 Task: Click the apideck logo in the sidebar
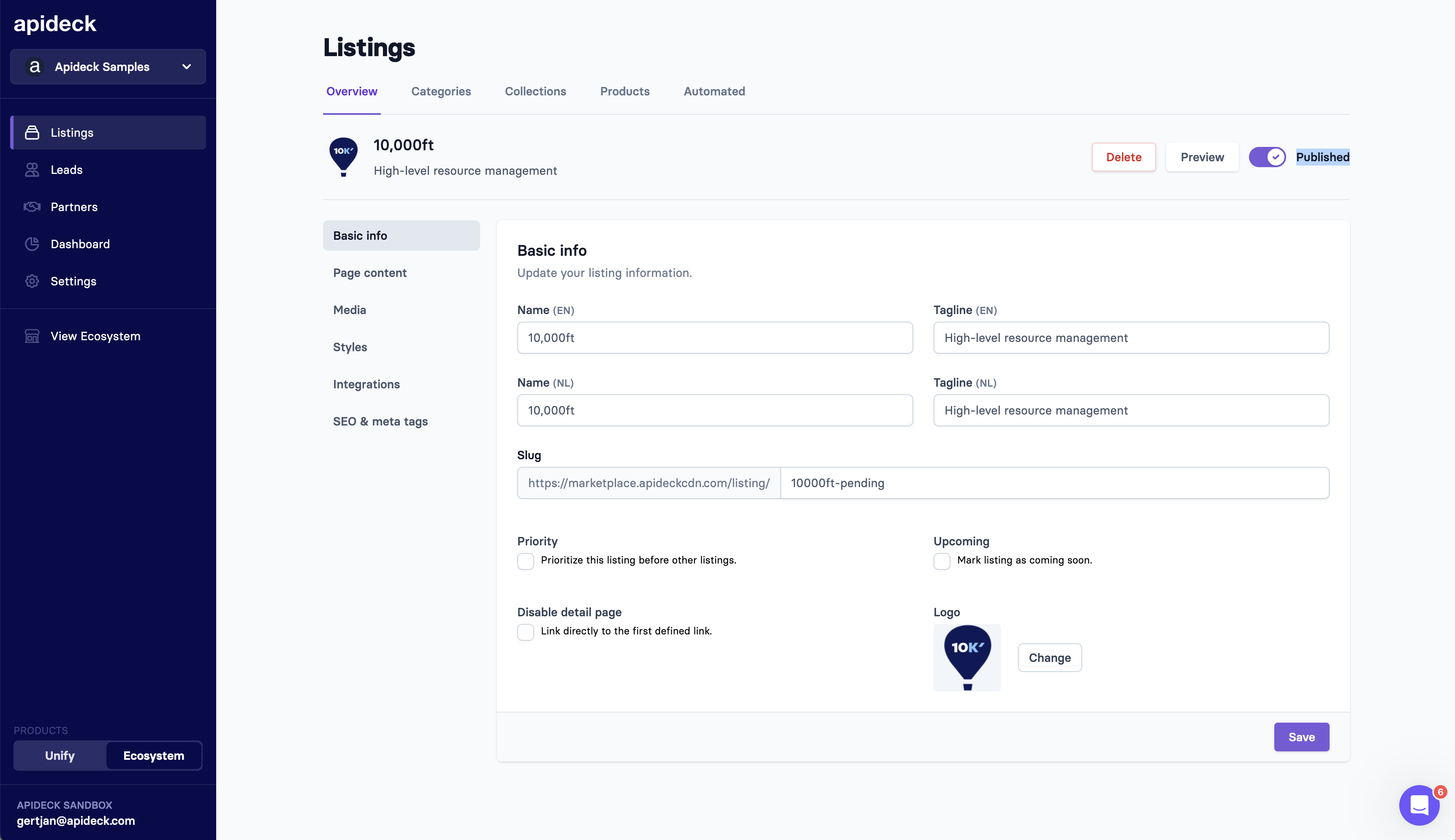(x=55, y=24)
